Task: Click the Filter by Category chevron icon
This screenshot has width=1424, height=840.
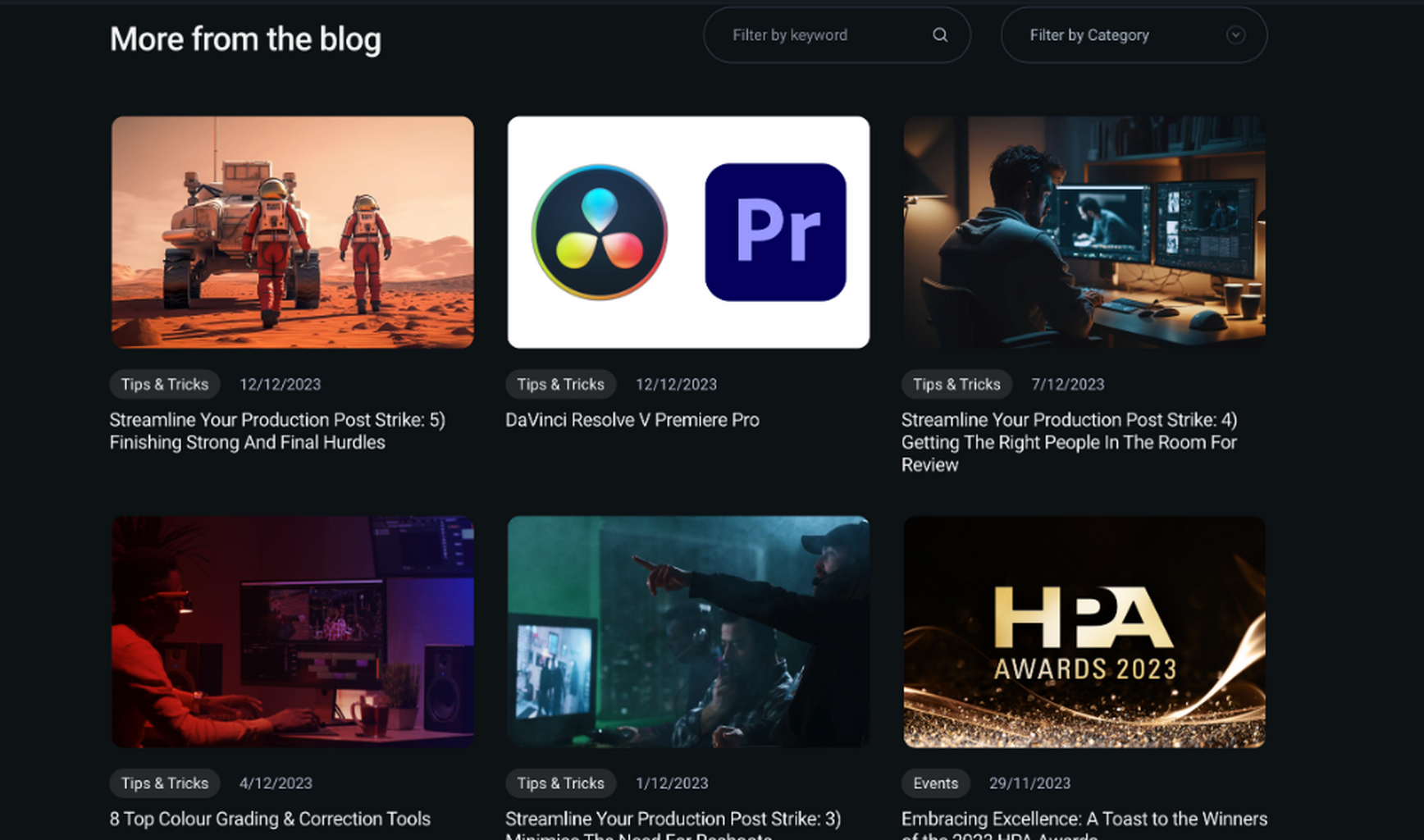Action: coord(1235,35)
